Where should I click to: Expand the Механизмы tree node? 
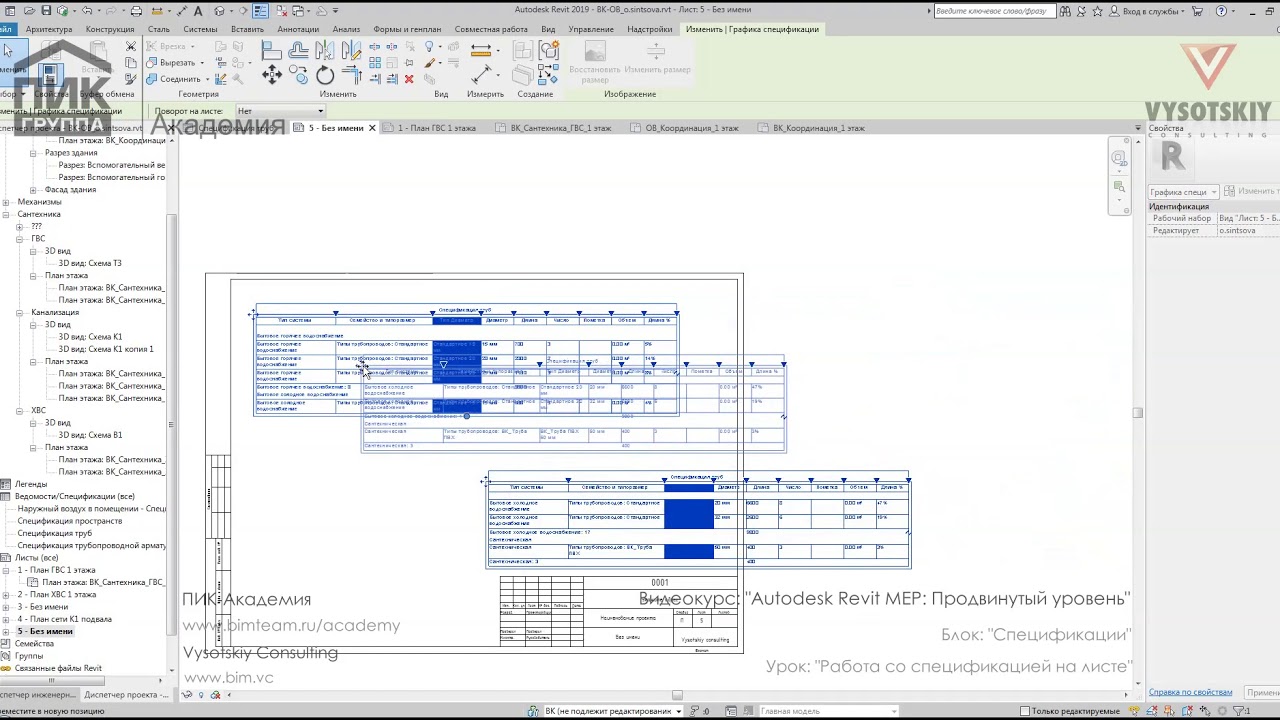tap(7, 202)
